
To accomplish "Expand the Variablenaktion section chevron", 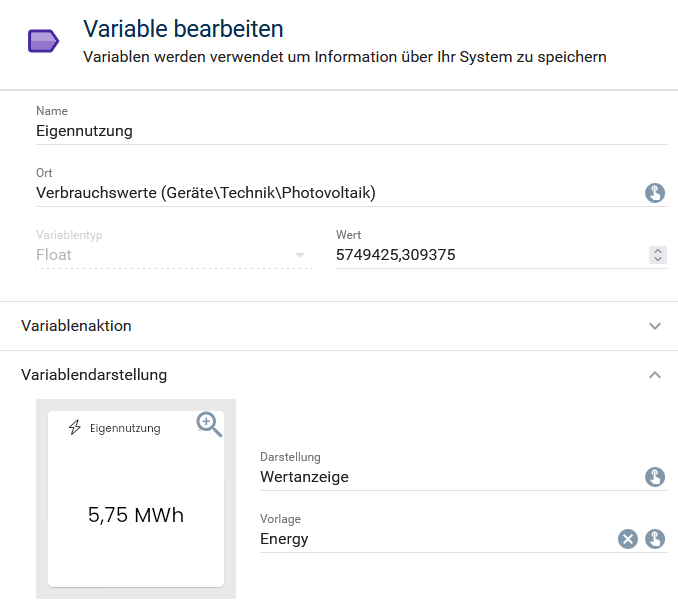I will click(x=655, y=326).
